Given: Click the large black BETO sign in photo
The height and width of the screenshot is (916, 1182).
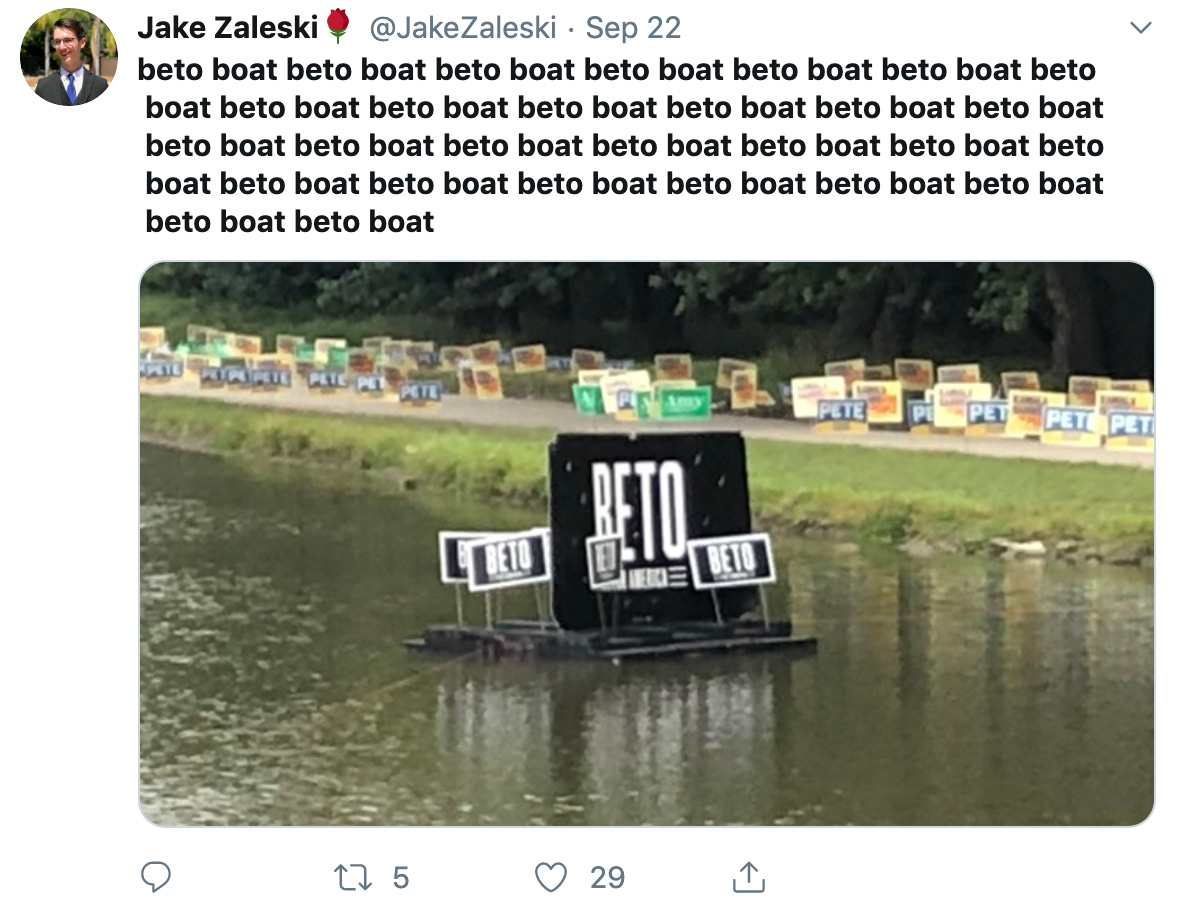Looking at the screenshot, I should 649,528.
